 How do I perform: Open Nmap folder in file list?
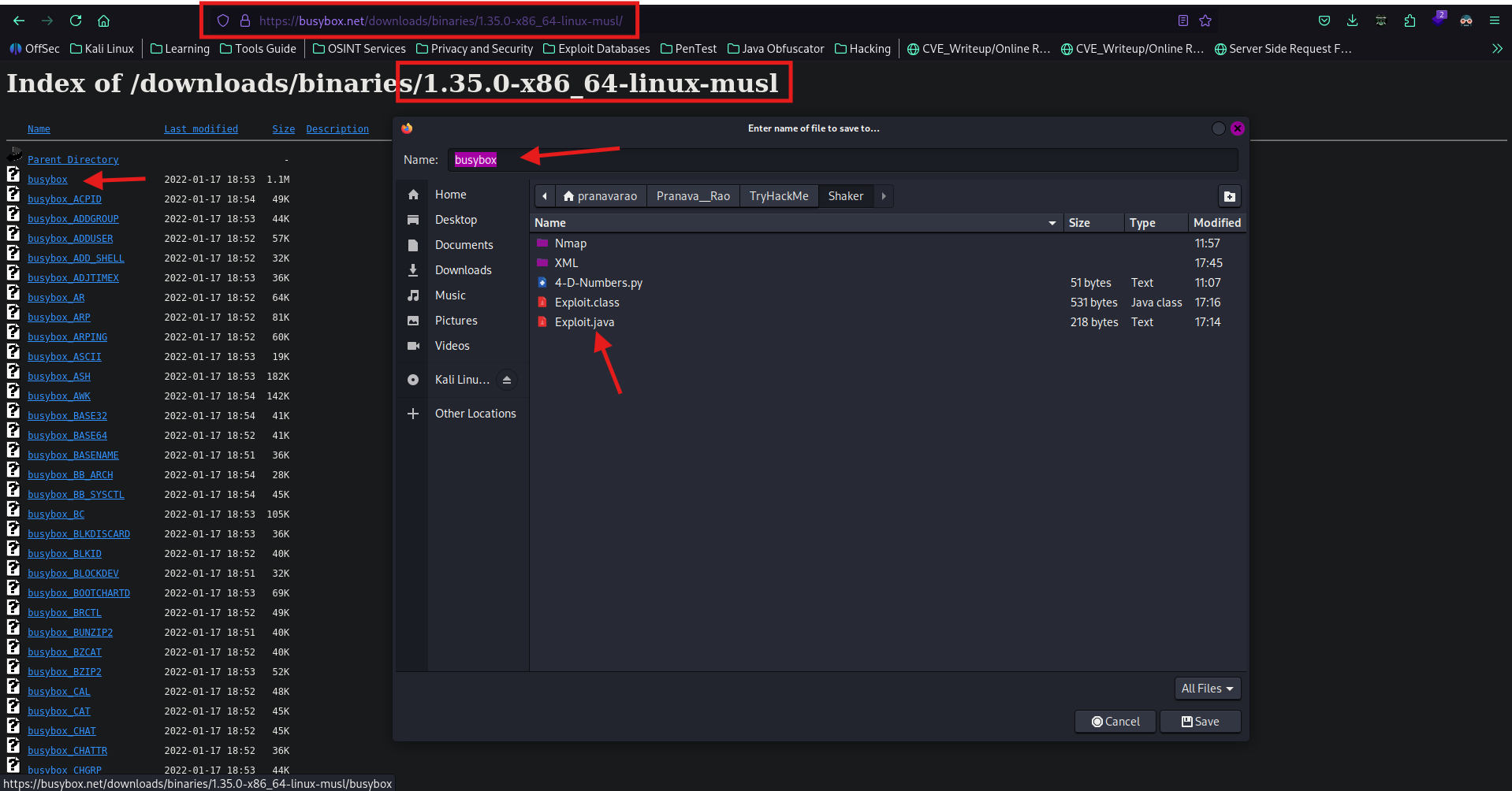[888, 243]
